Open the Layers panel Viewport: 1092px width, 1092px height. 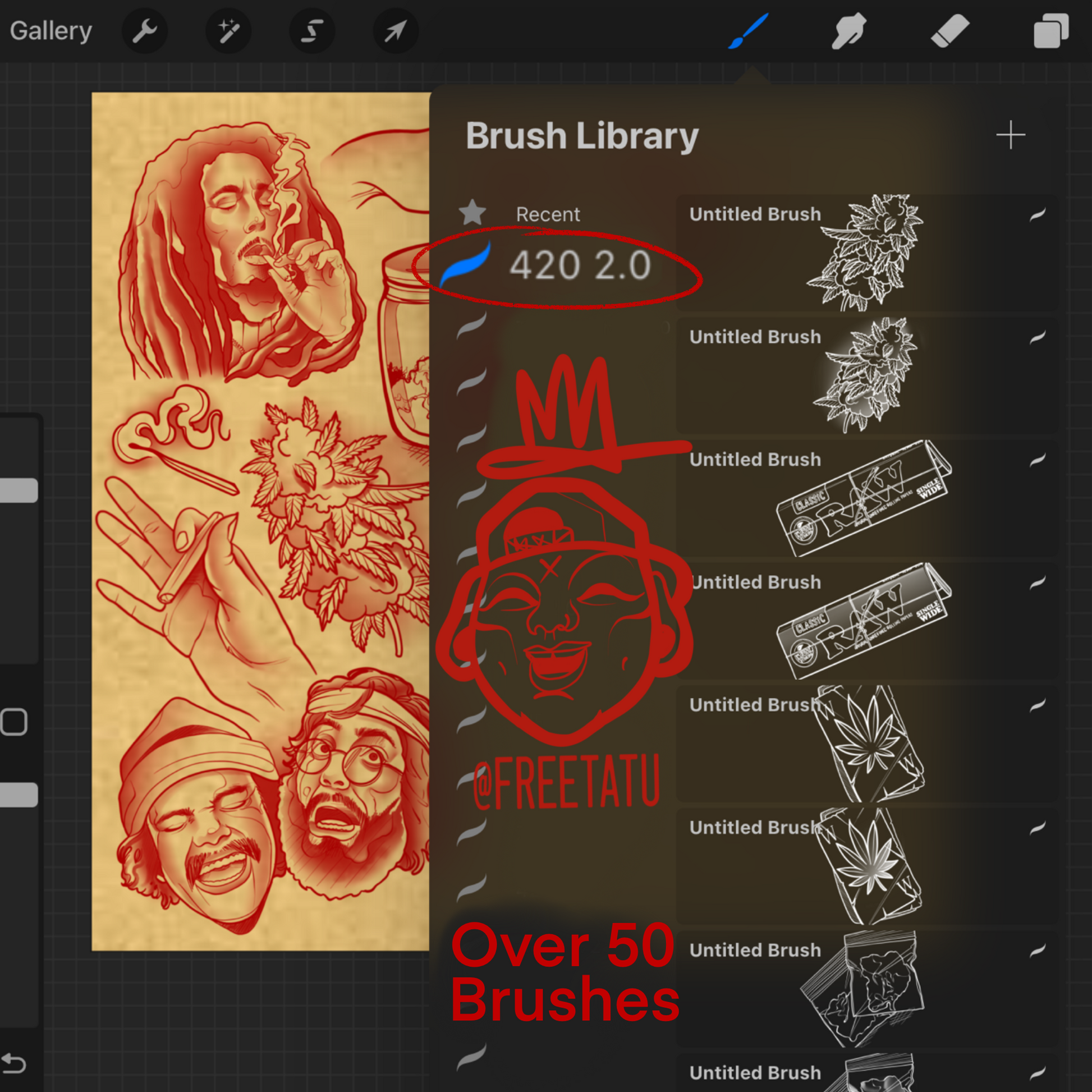click(x=1050, y=30)
